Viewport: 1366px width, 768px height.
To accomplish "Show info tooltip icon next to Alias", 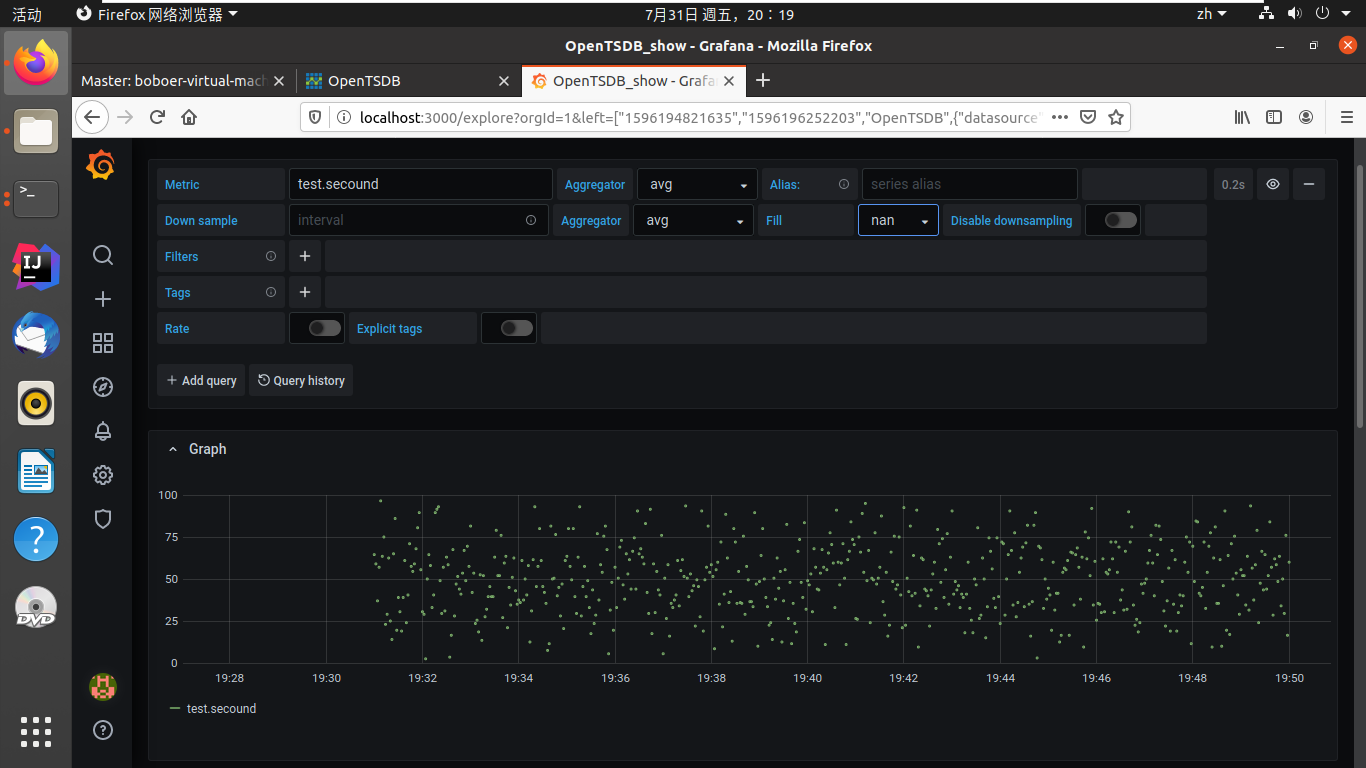I will click(x=843, y=184).
